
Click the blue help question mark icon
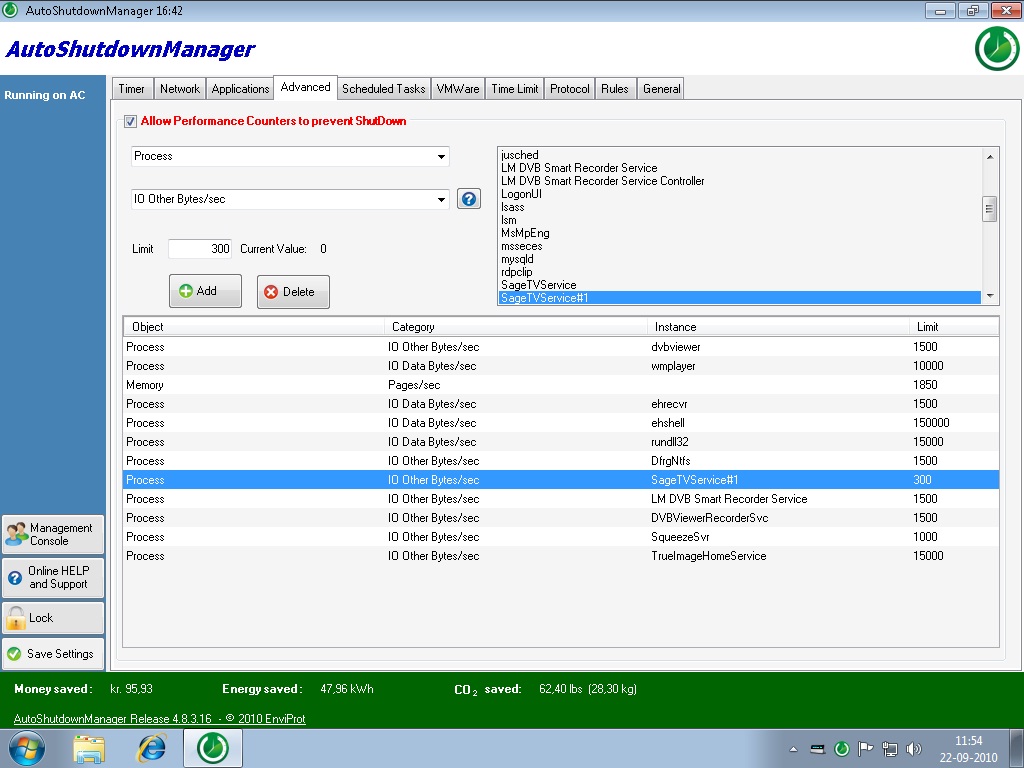469,199
